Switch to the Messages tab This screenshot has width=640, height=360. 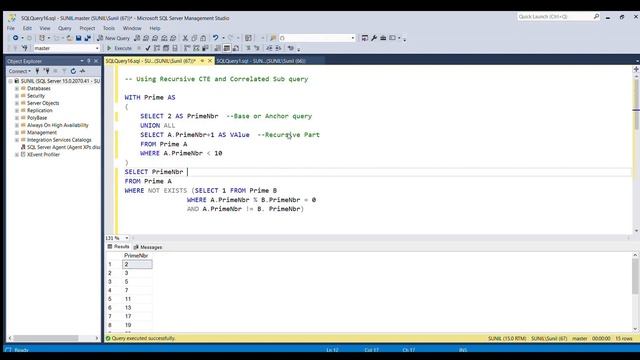pos(148,247)
